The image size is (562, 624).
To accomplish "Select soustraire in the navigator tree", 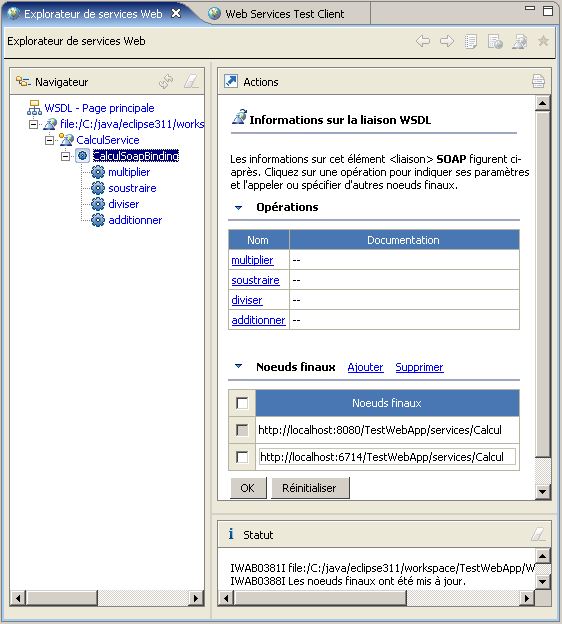I will click(x=132, y=188).
